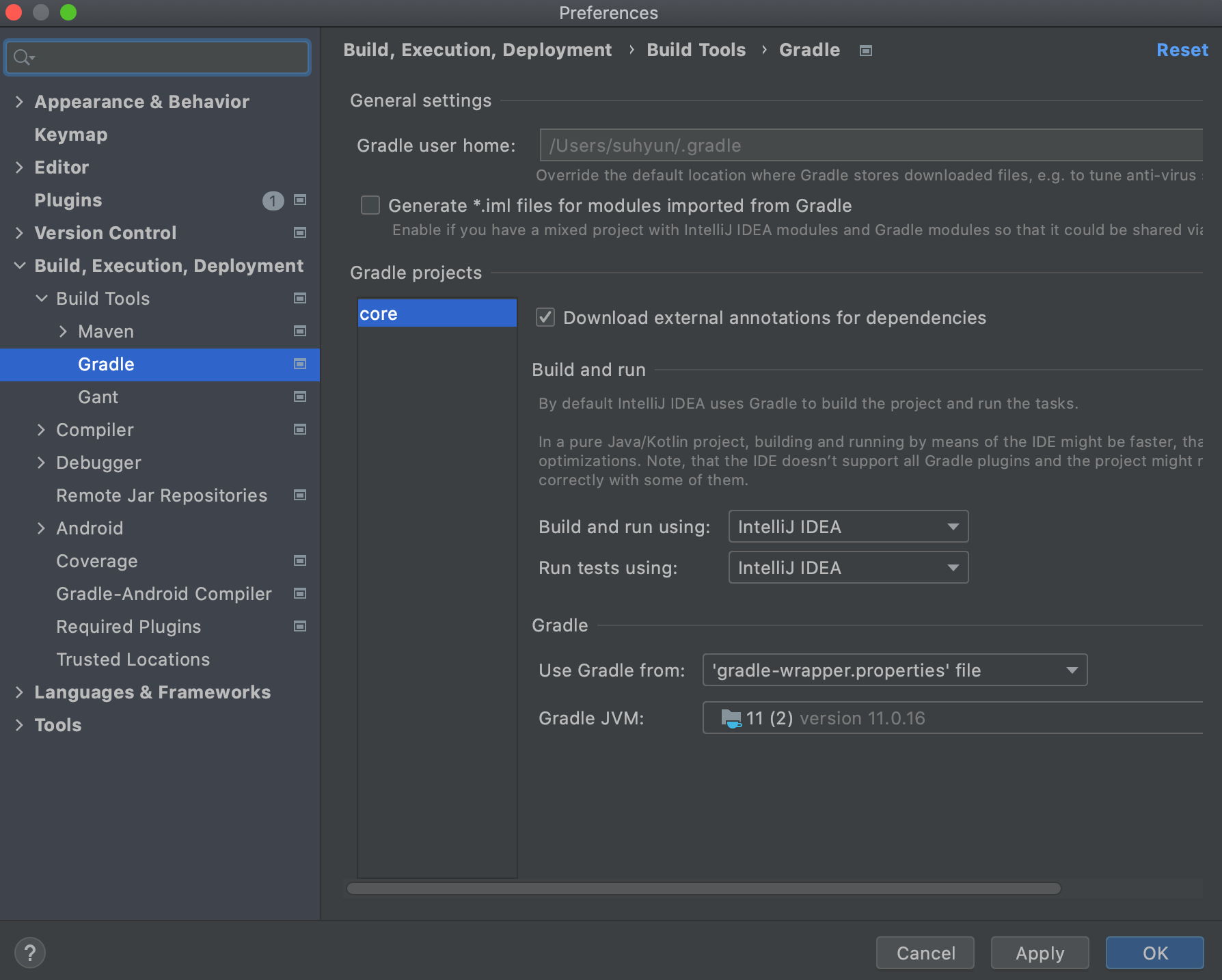1222x980 pixels.
Task: Open the Gradle JVM selector
Action: coord(953,718)
